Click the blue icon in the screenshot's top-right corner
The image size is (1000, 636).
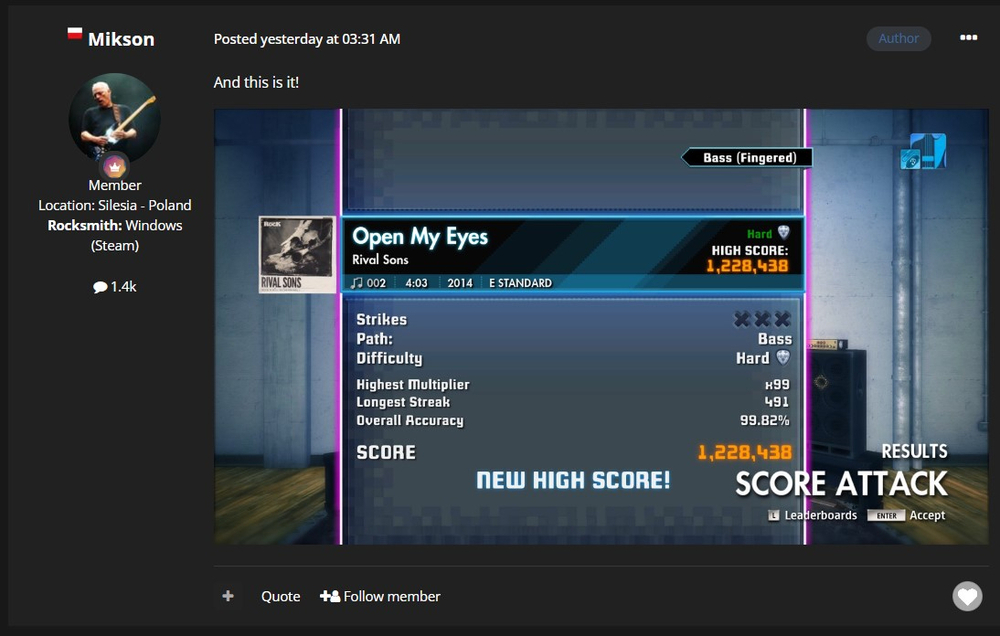[x=922, y=153]
